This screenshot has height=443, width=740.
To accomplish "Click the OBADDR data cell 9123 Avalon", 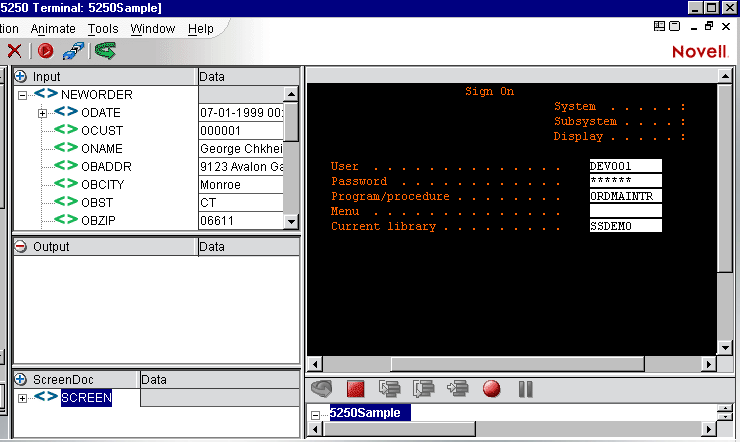I will [x=241, y=166].
